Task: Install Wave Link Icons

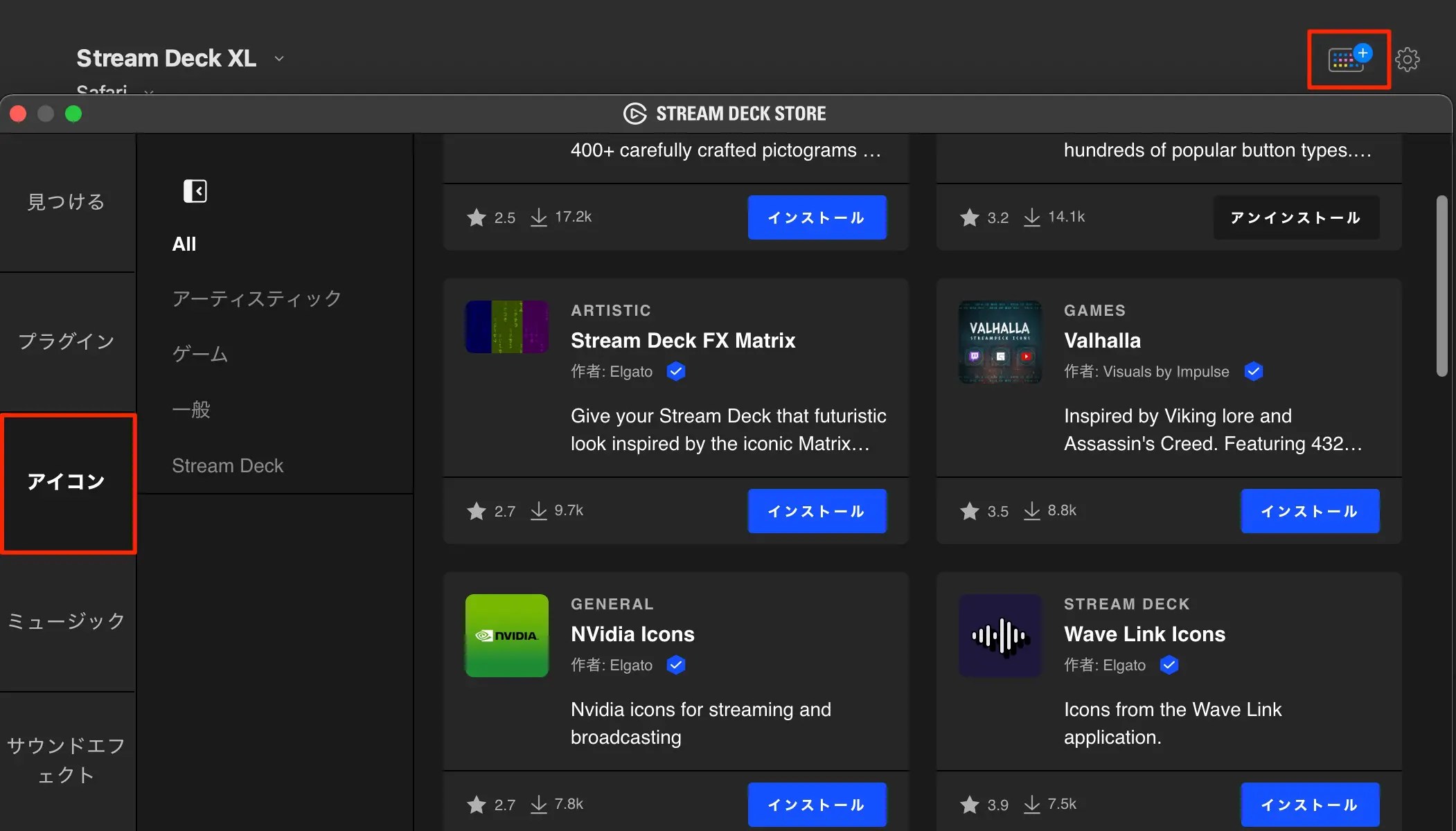Action: (x=1311, y=805)
